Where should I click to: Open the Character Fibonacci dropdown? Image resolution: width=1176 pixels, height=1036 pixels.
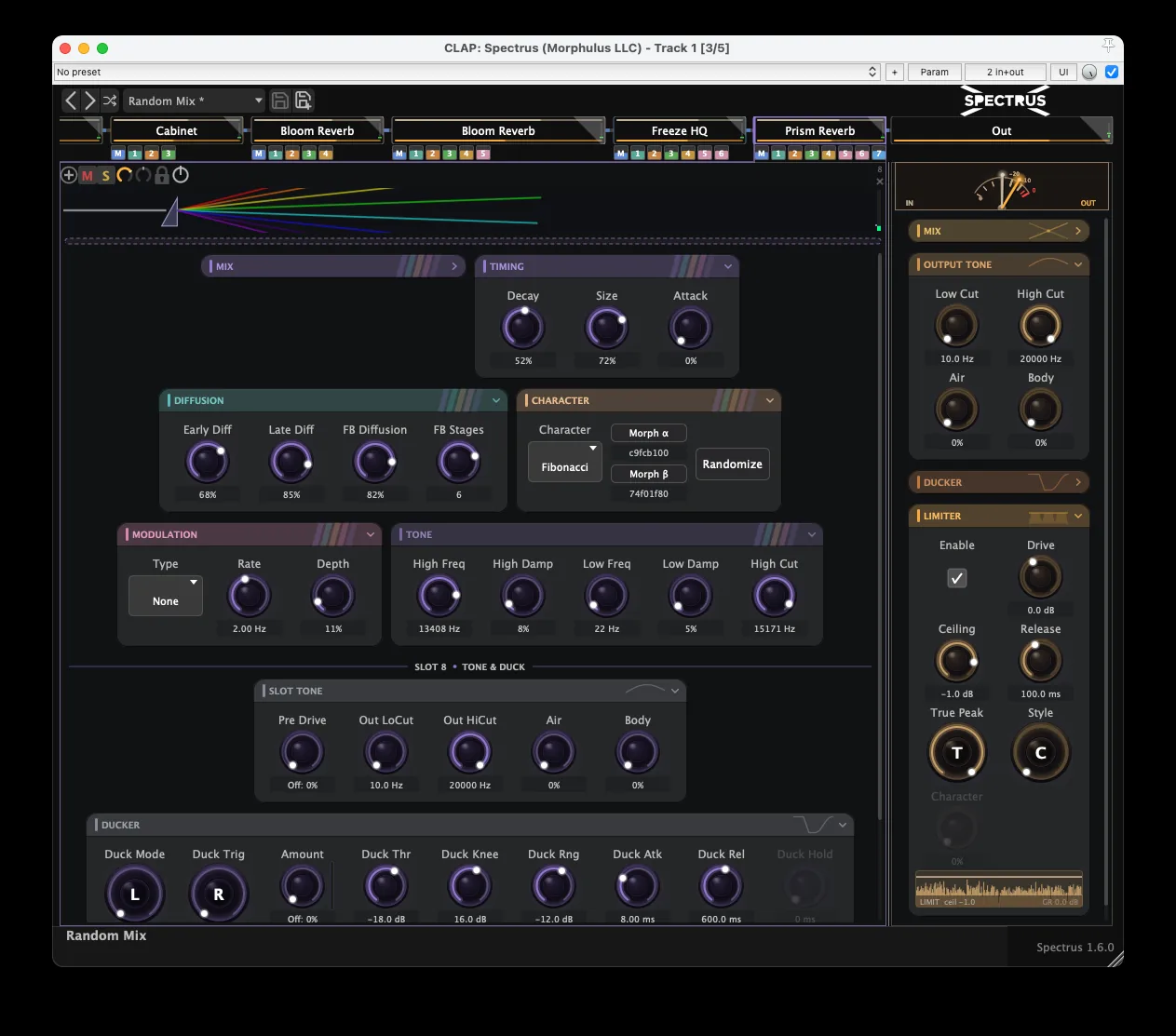pos(565,462)
